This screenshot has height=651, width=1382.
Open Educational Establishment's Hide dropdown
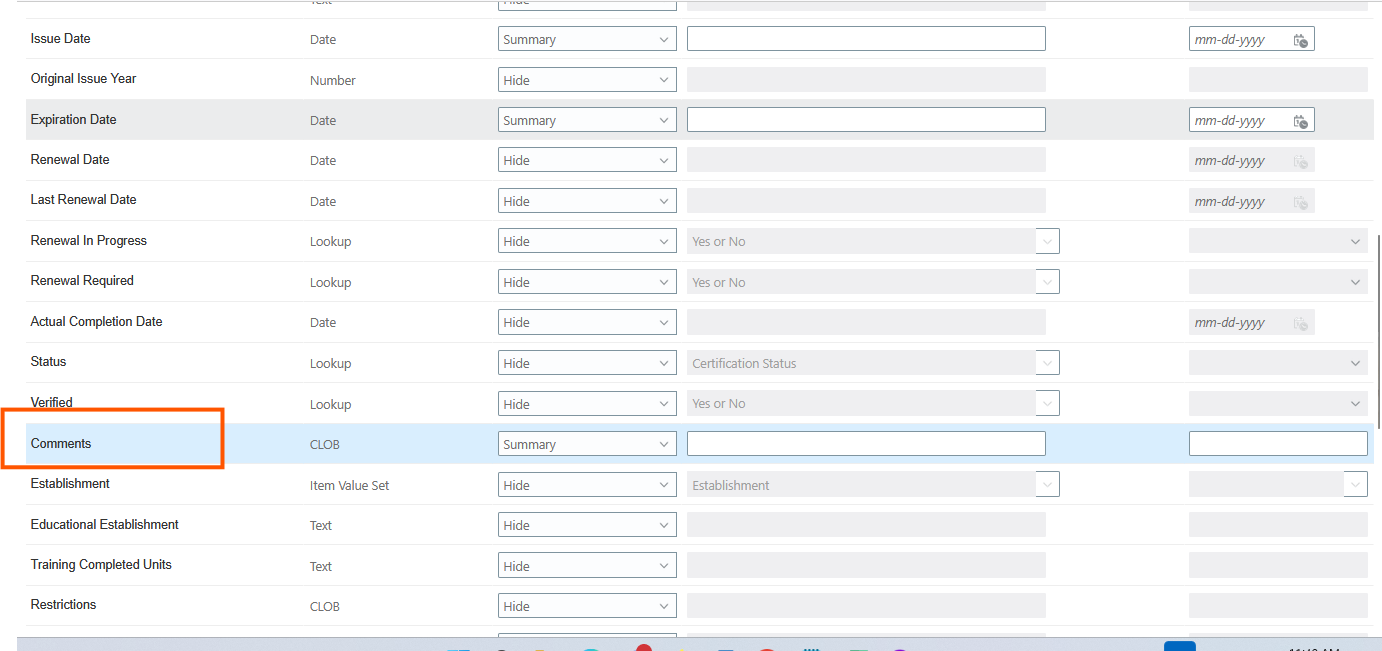587,525
